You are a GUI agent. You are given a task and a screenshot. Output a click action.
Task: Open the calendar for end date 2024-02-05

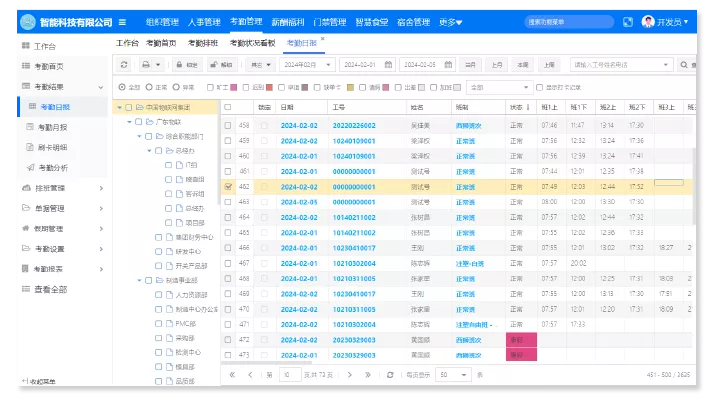tap(448, 65)
